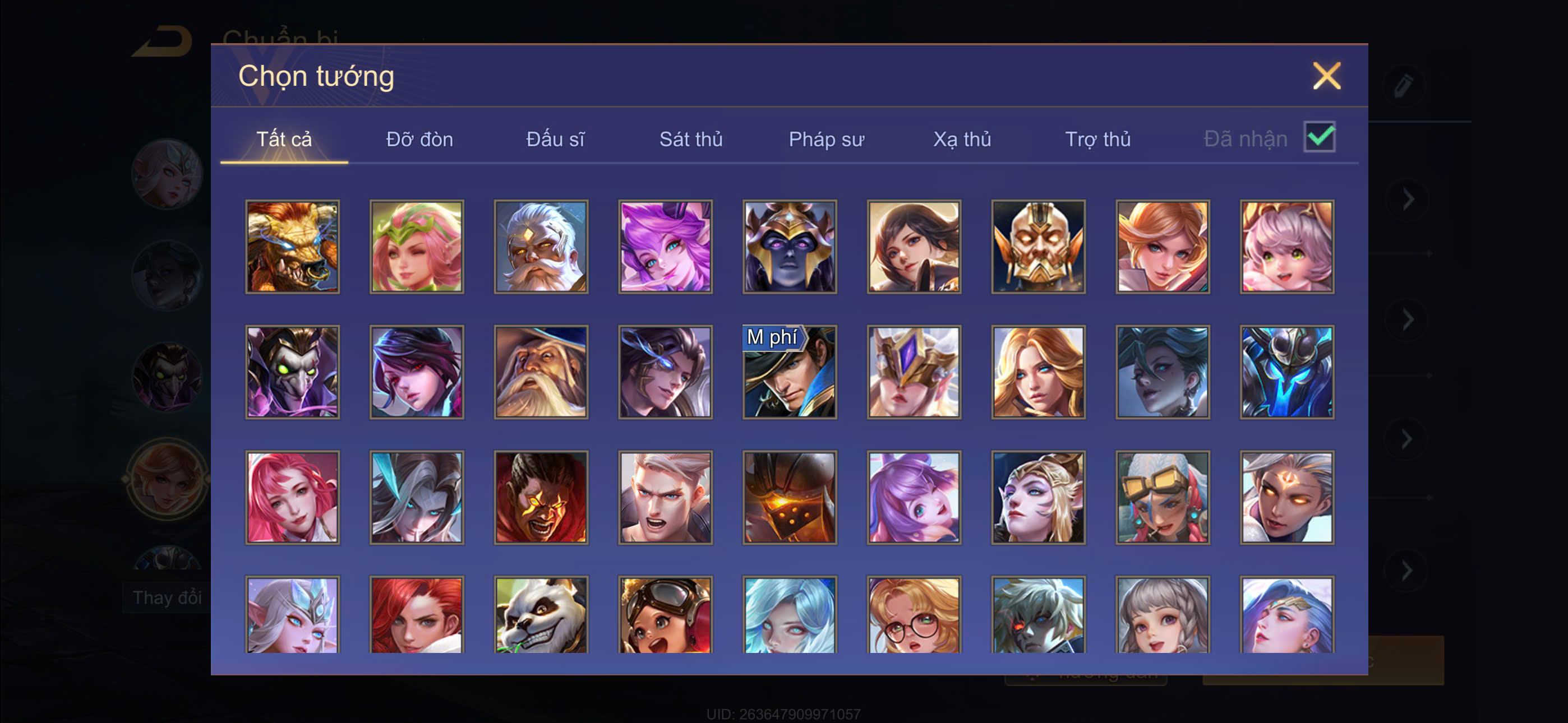This screenshot has height=723, width=1568.
Task: Select the blue armored robot hero
Action: [x=1287, y=372]
